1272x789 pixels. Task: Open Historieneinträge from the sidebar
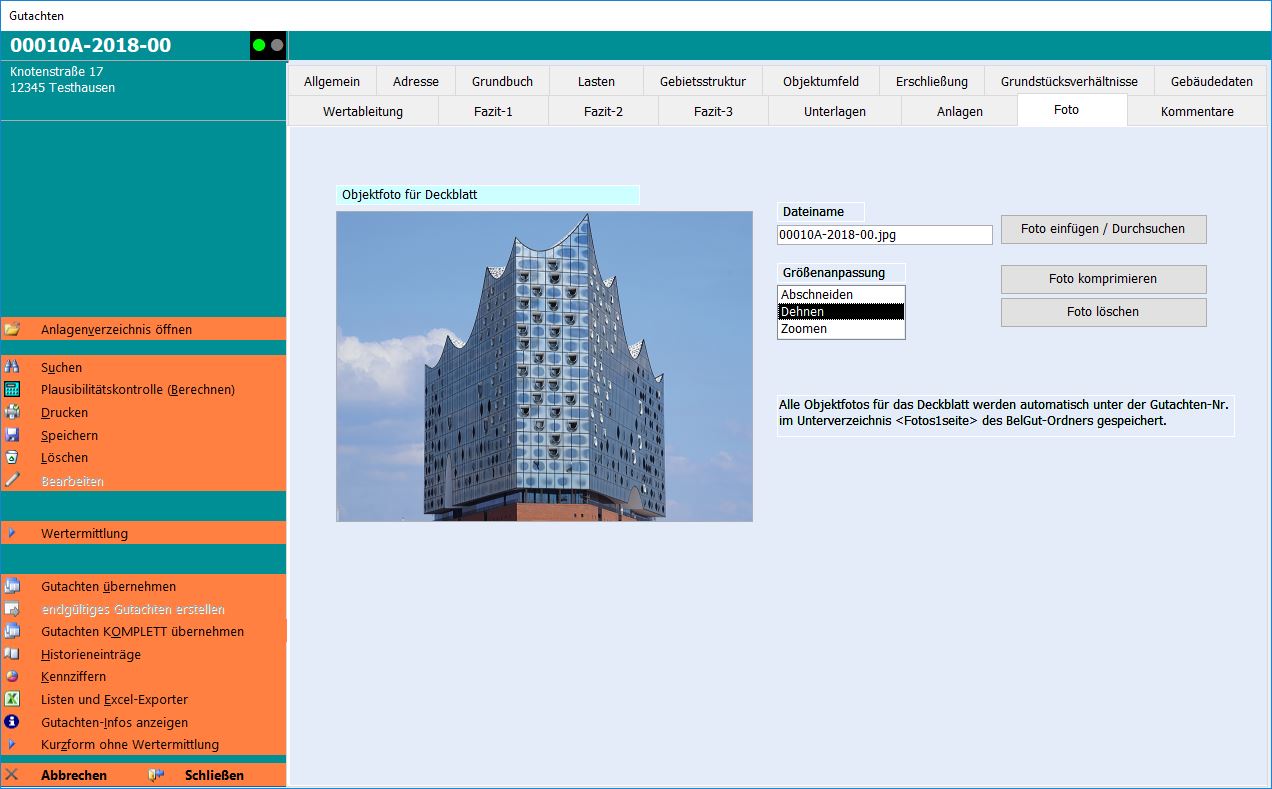91,654
